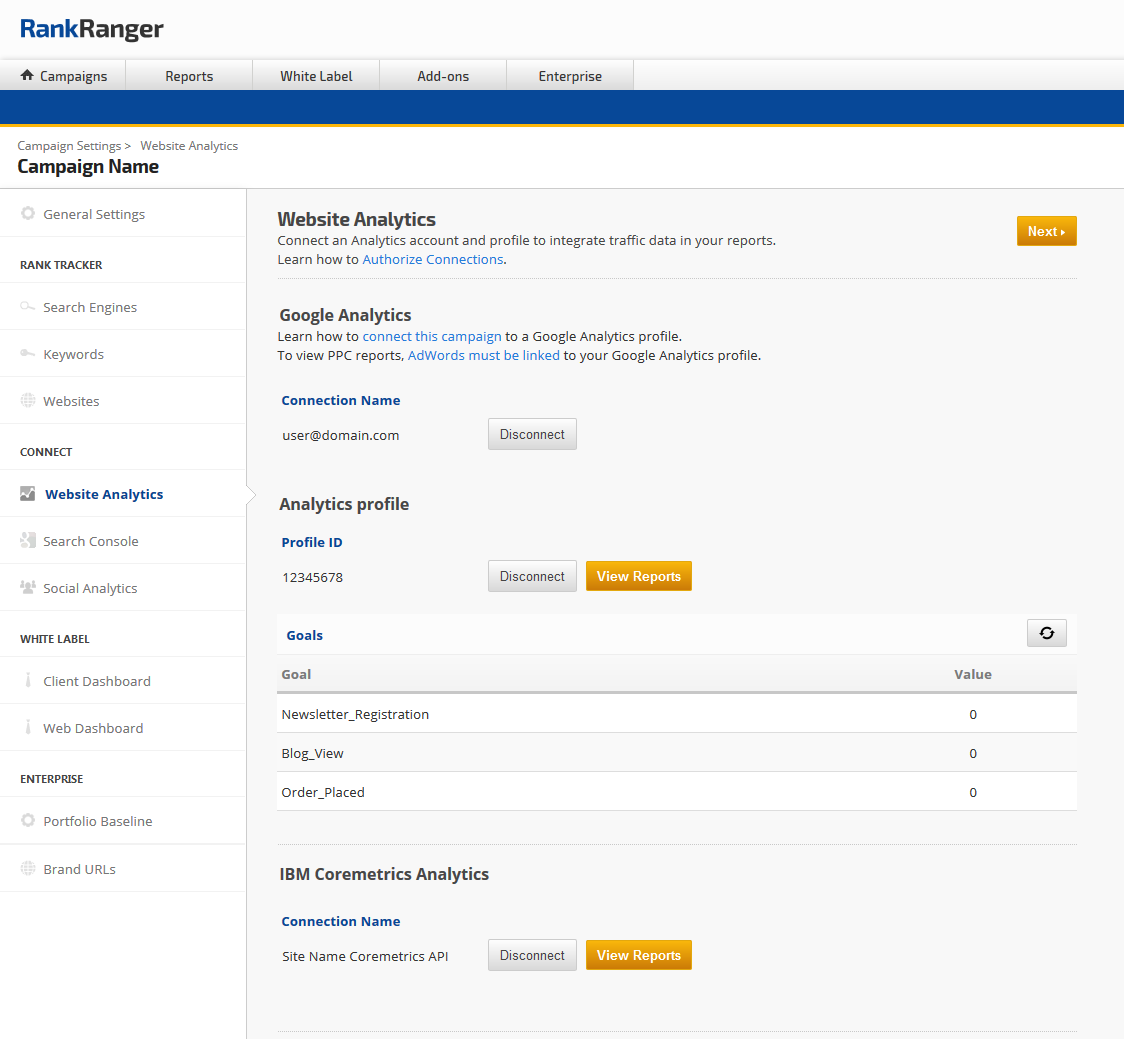Click the Search Engines magnifier icon
Viewport: 1124px width, 1040px height.
(28, 307)
